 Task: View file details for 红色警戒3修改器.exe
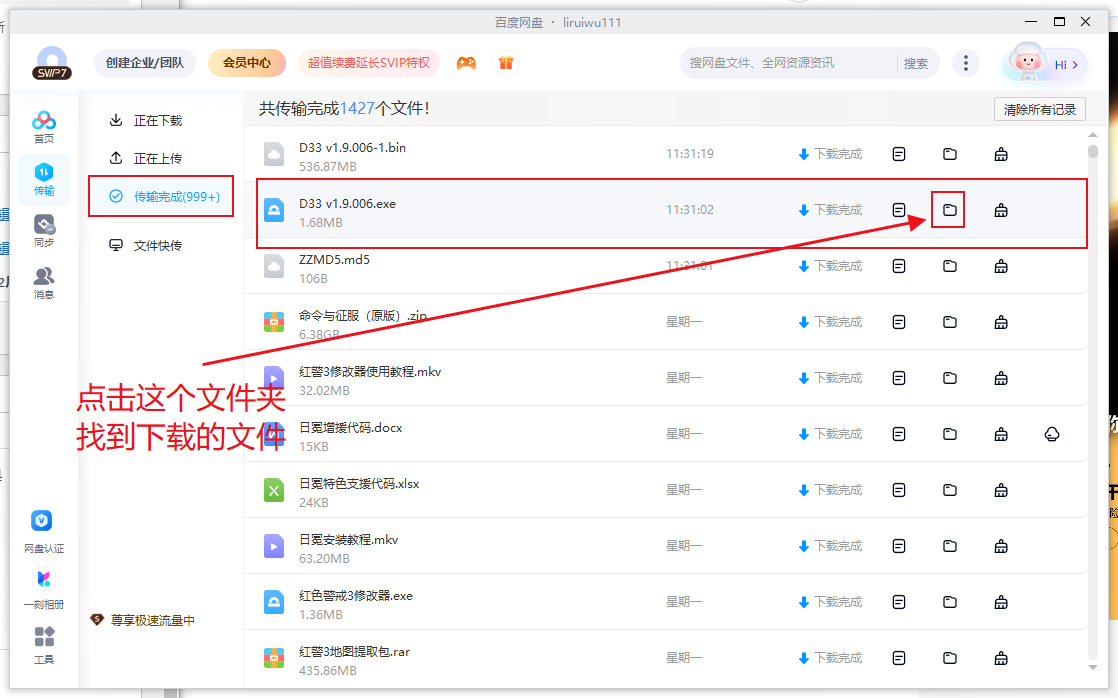(x=898, y=602)
